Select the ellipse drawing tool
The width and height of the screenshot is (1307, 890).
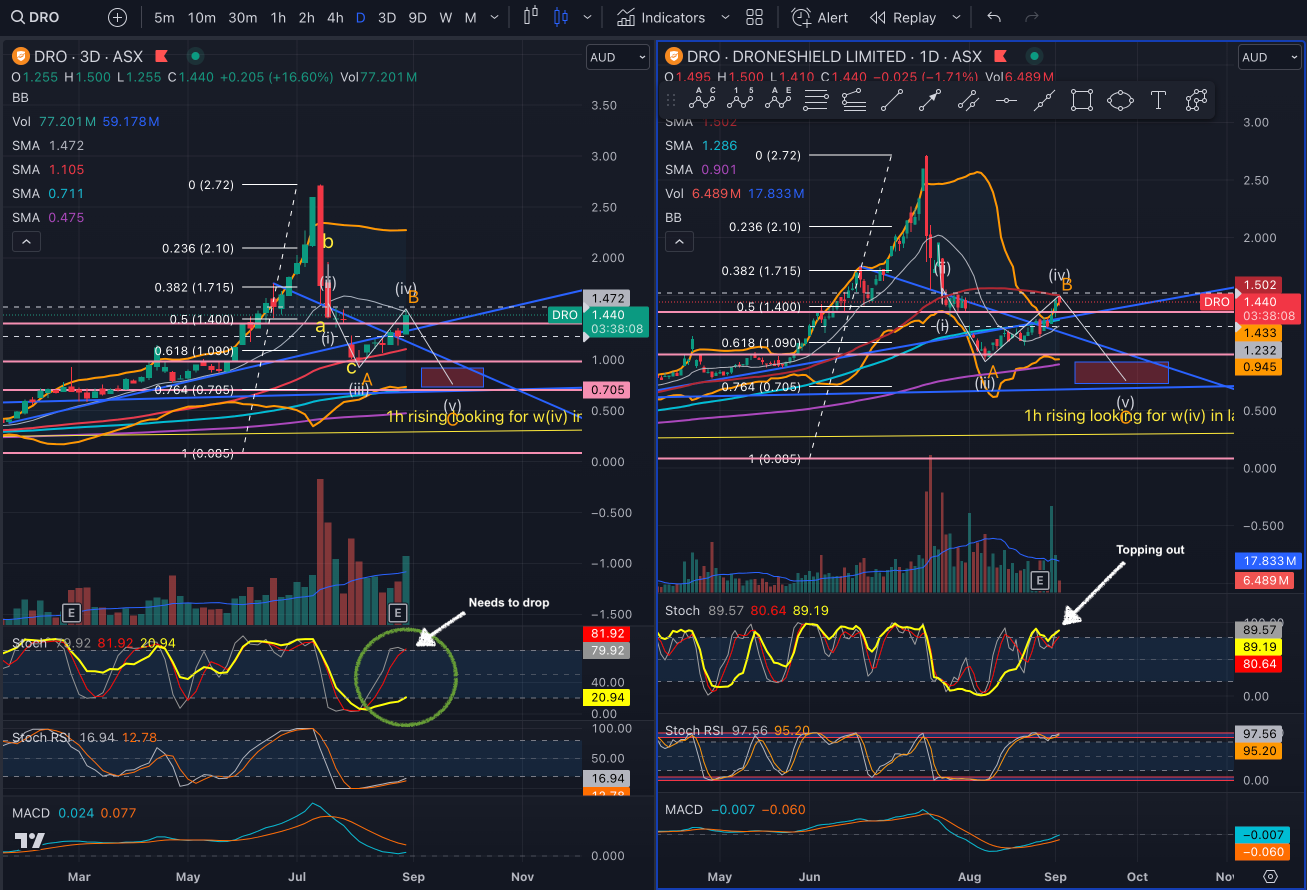[x=1120, y=99]
